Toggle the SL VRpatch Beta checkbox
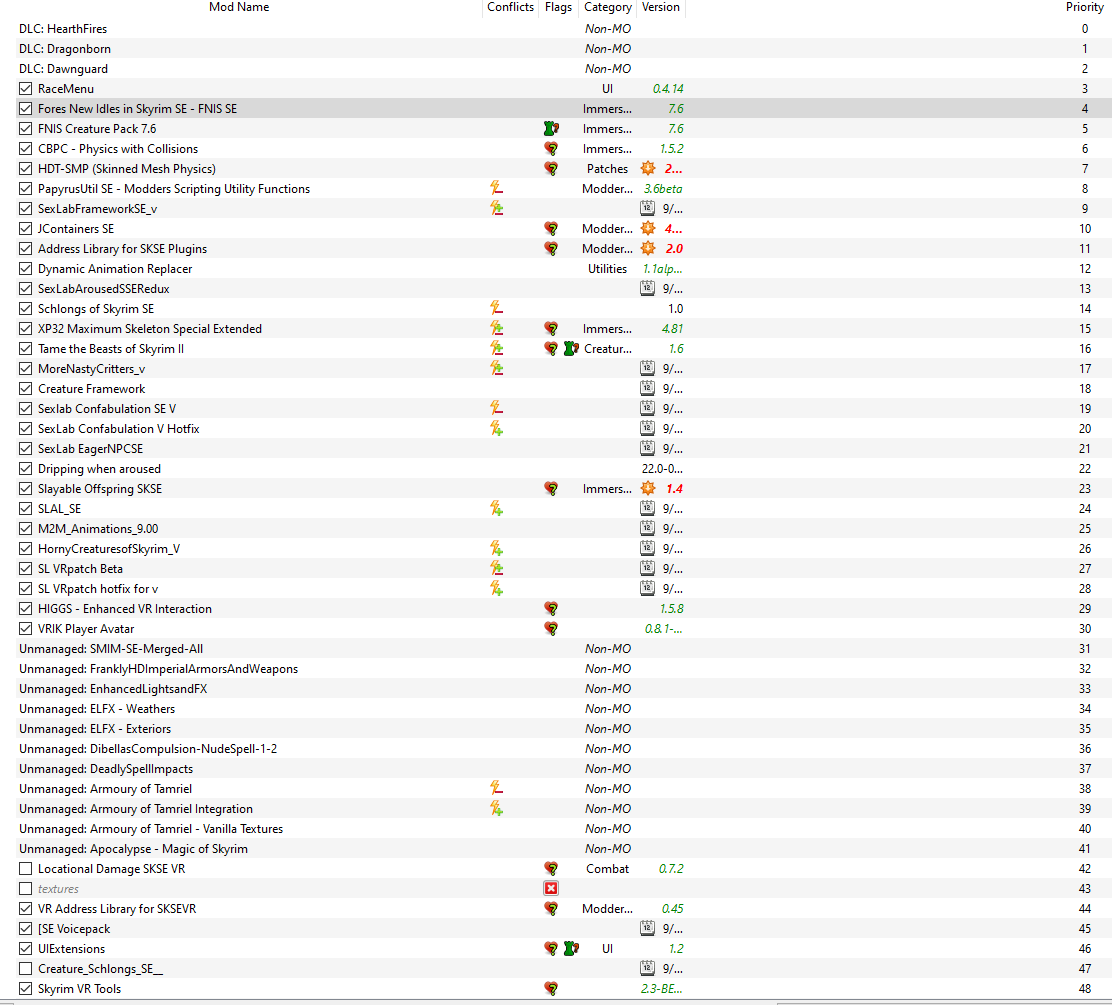 26,569
